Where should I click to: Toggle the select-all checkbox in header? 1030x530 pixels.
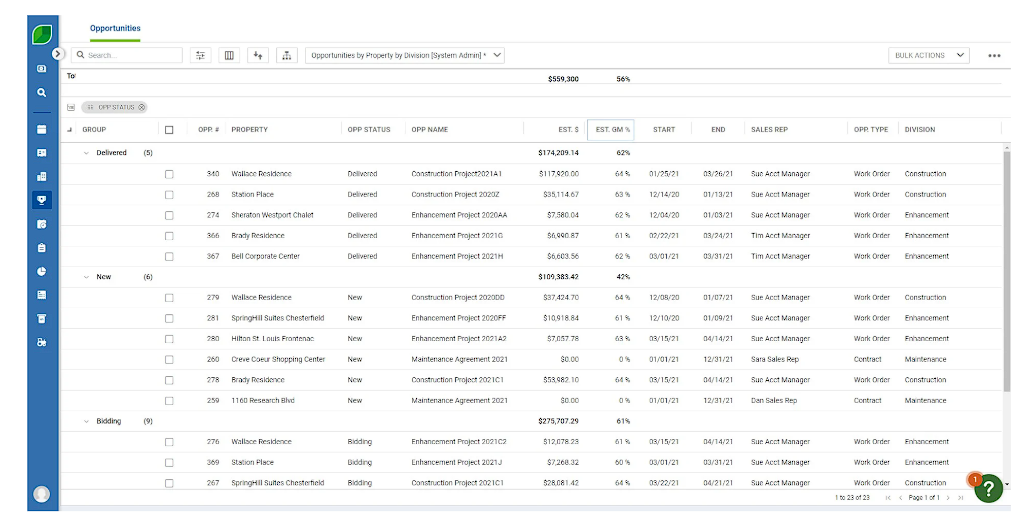click(169, 130)
